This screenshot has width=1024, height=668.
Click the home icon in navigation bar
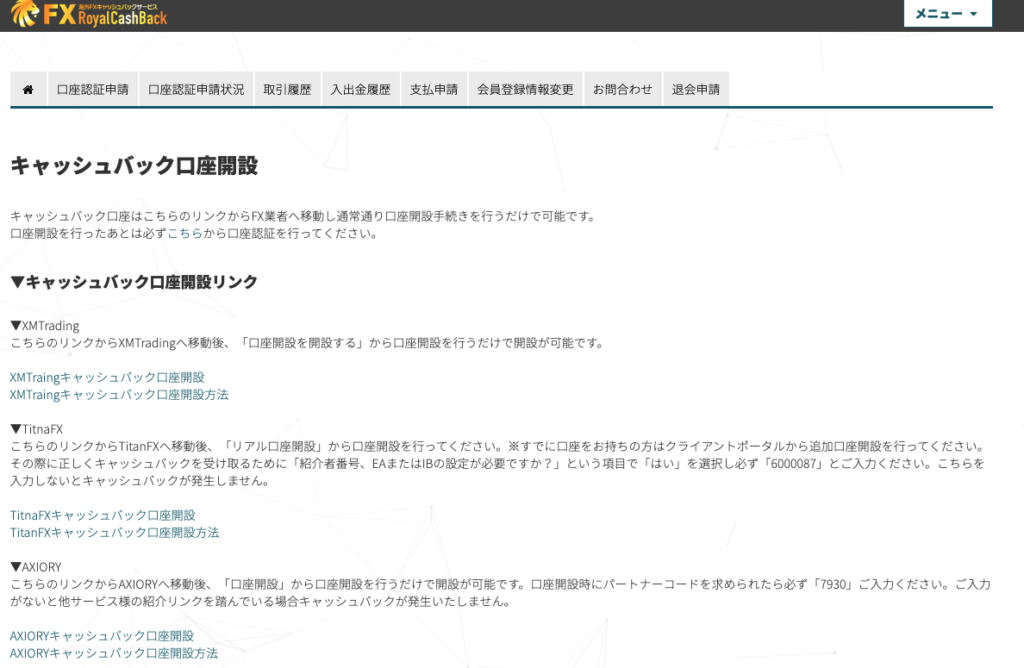[x=28, y=89]
